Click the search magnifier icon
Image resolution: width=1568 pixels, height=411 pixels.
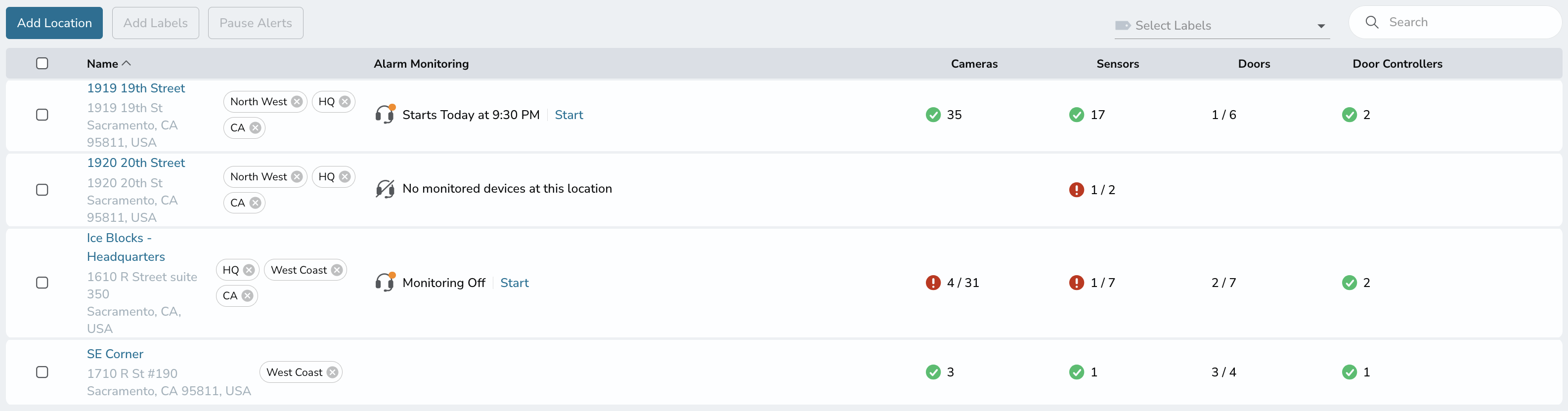(1371, 22)
